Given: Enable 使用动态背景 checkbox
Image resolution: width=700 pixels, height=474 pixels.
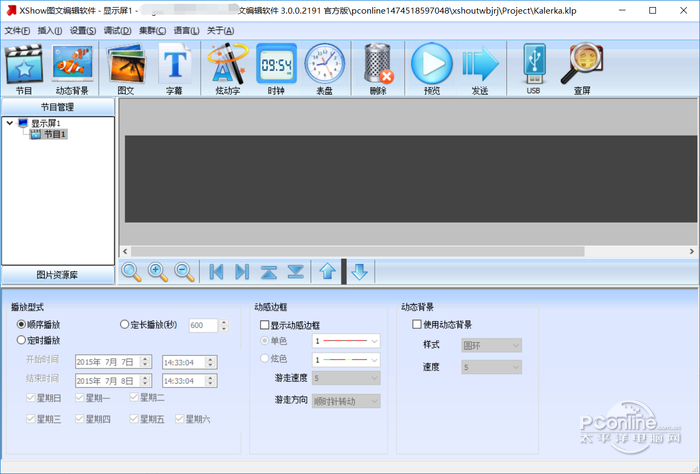Looking at the screenshot, I should coord(417,324).
